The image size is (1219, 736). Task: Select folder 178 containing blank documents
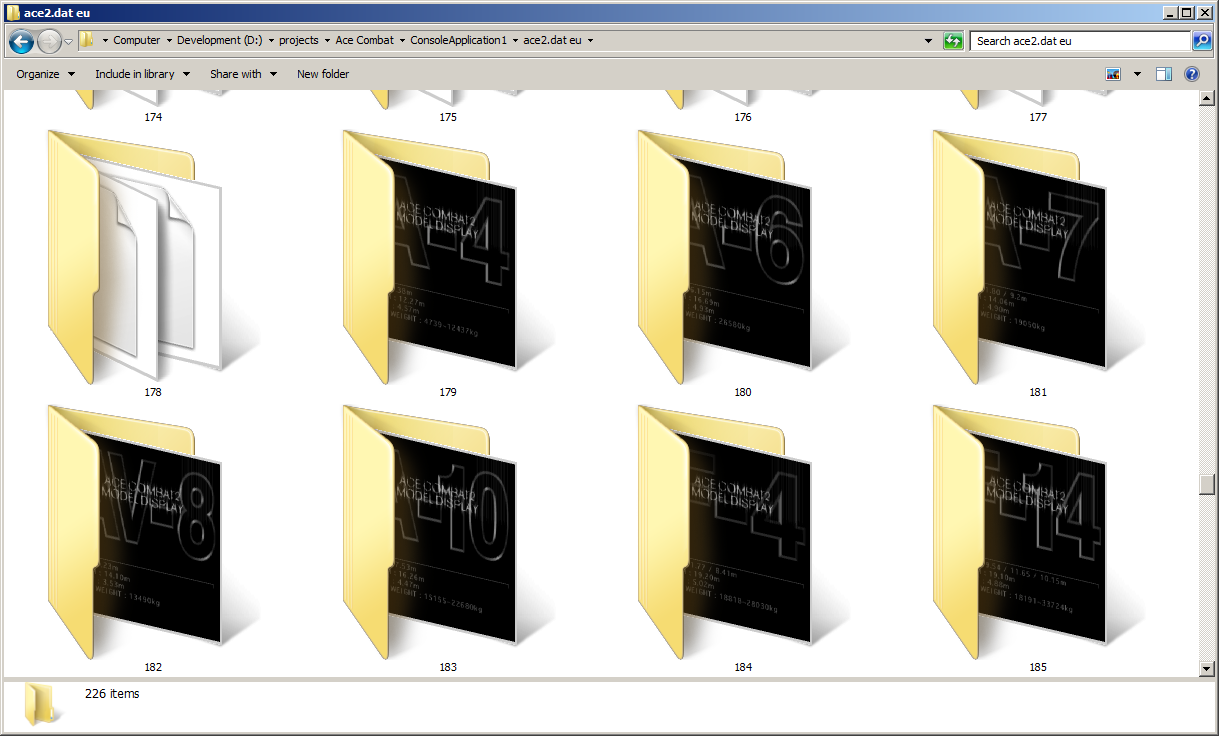tap(135, 260)
